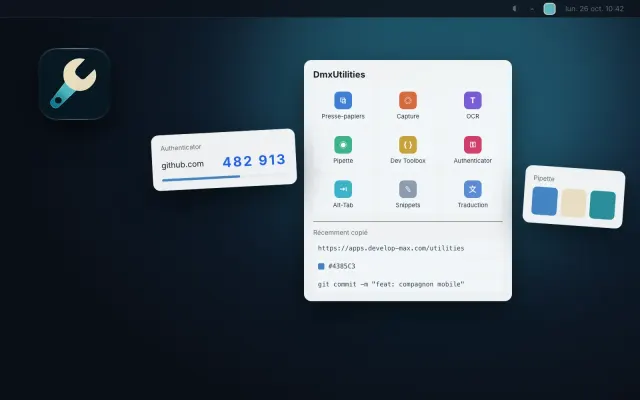Select the Pipette tool icon

tap(343, 145)
